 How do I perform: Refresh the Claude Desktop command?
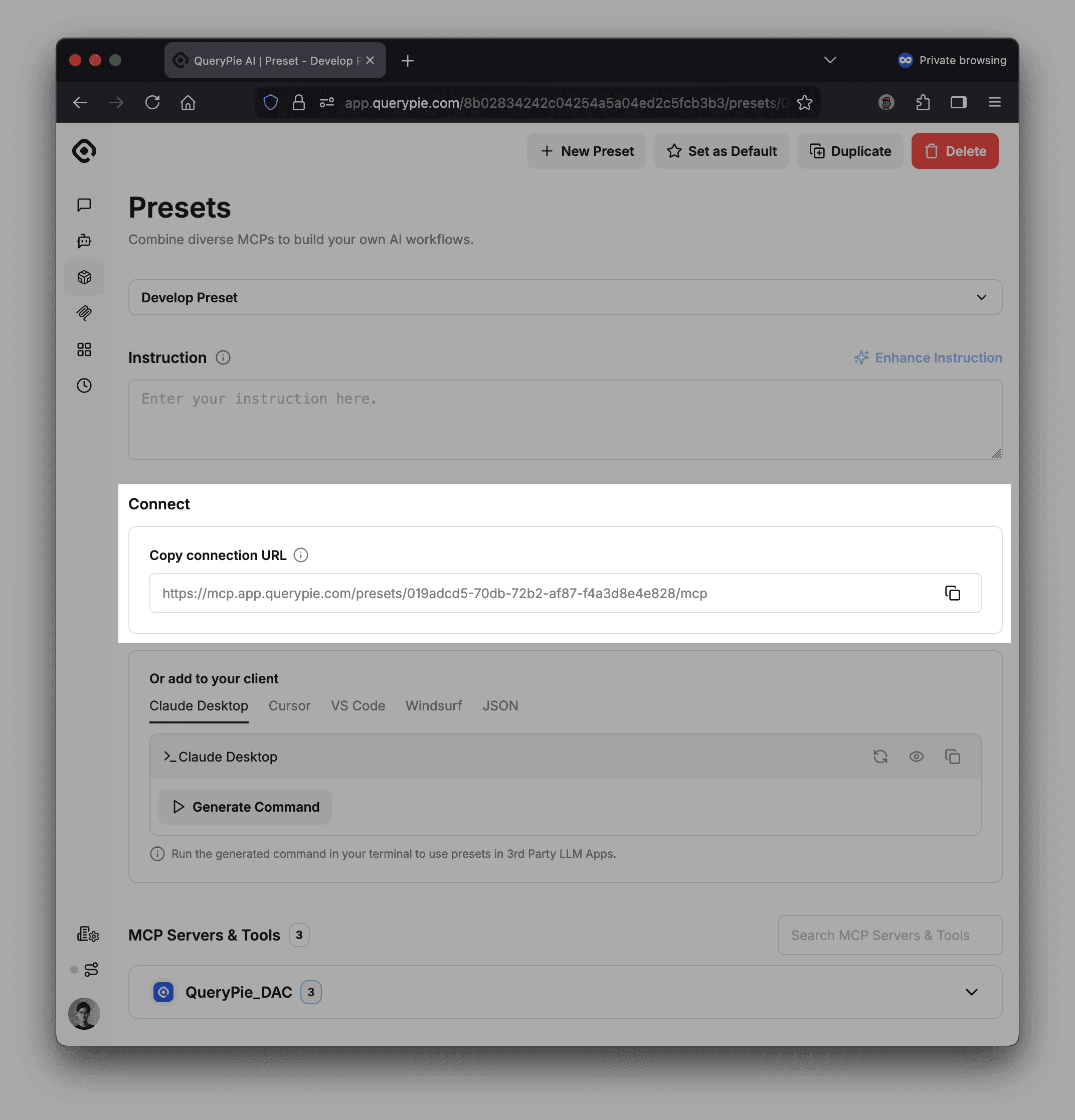coord(880,757)
